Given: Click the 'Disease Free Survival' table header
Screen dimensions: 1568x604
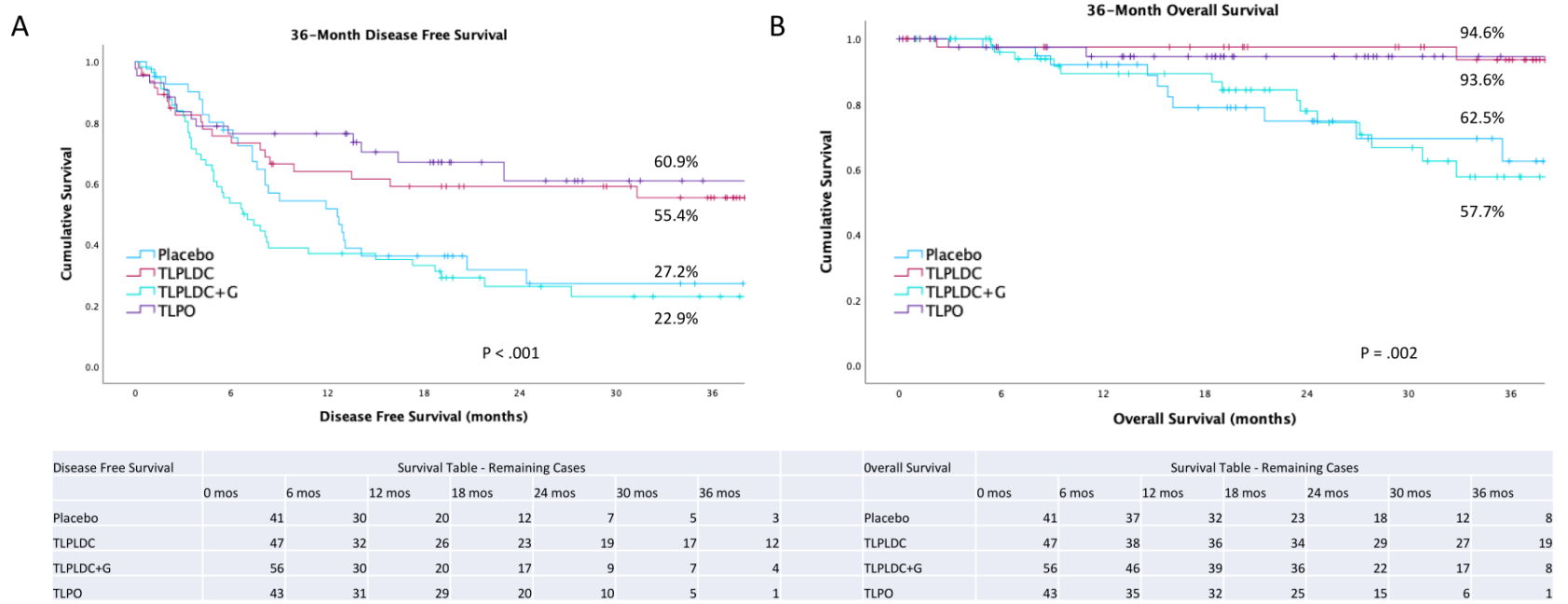Looking at the screenshot, I should [x=113, y=467].
